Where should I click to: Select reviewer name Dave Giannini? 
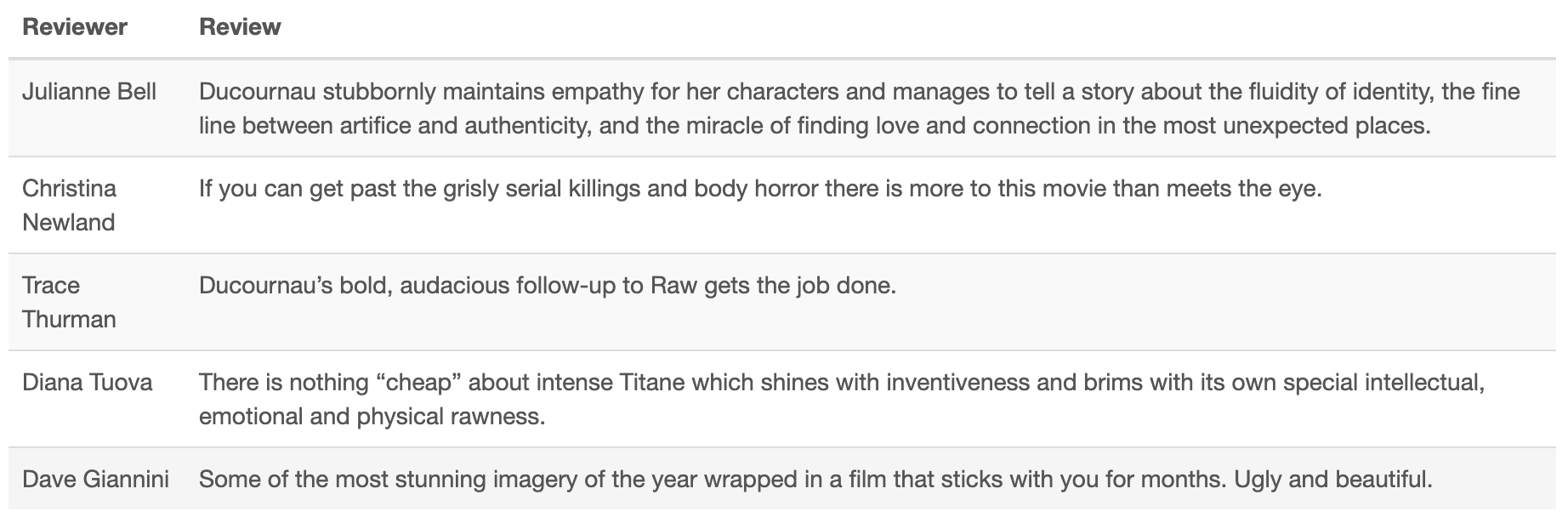[95, 480]
